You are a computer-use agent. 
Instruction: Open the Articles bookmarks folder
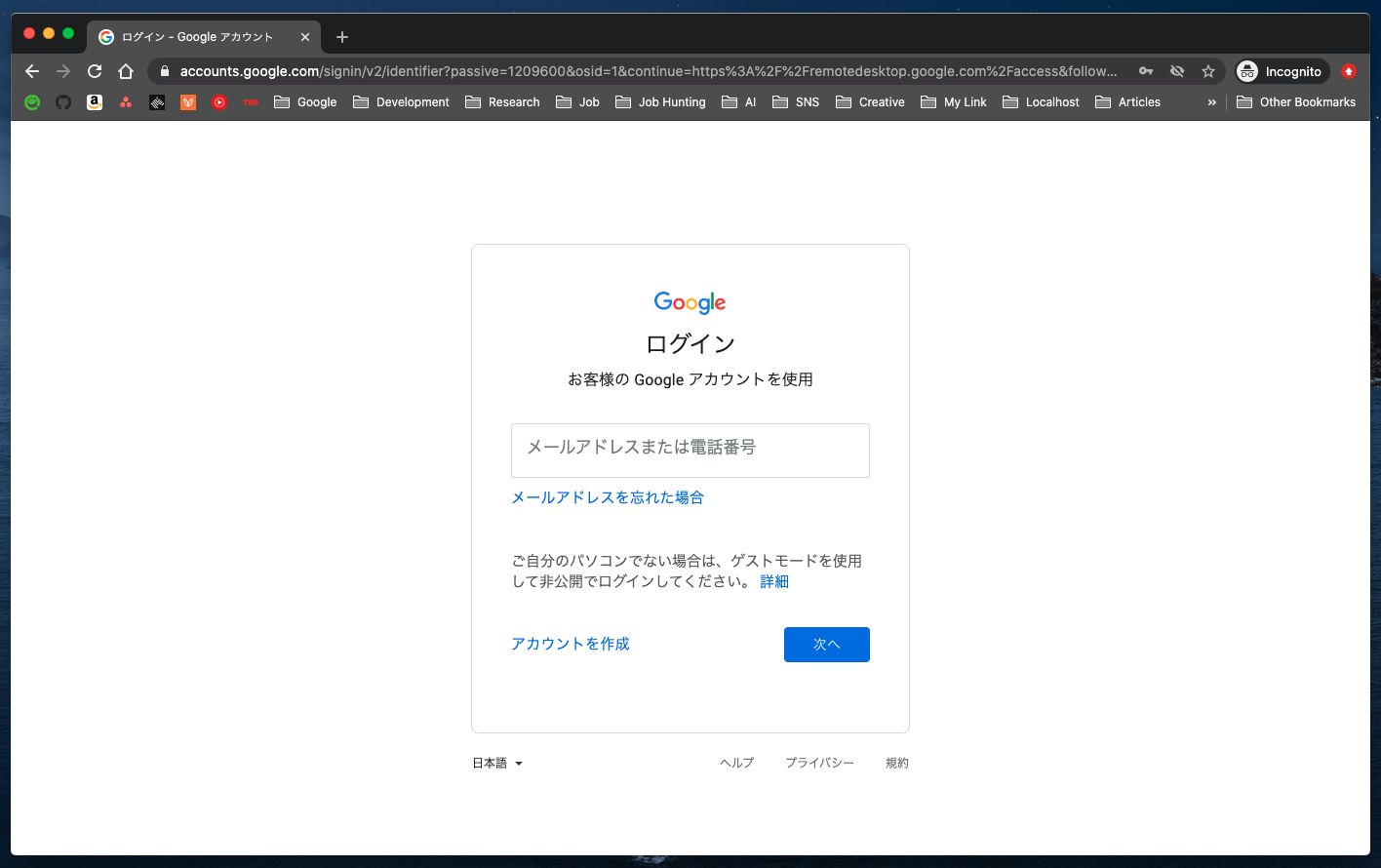(1128, 101)
